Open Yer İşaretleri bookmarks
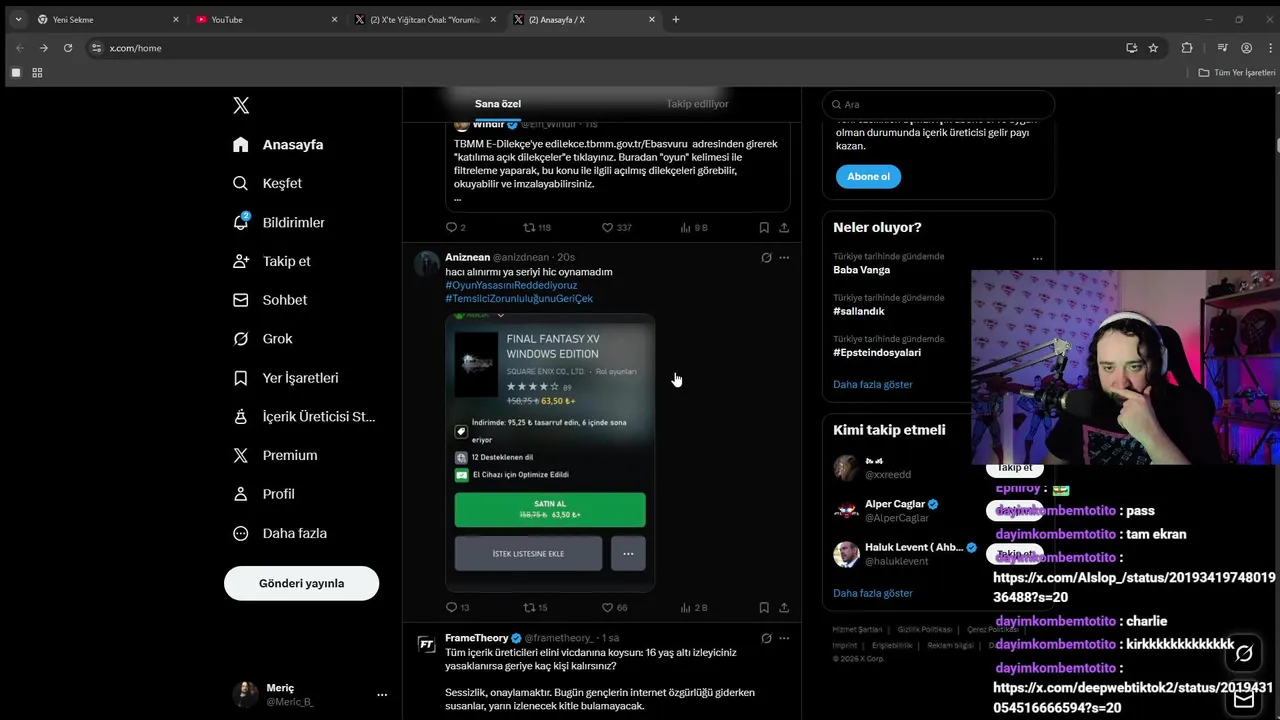Screen dimensions: 1280x720 coord(285,378)
